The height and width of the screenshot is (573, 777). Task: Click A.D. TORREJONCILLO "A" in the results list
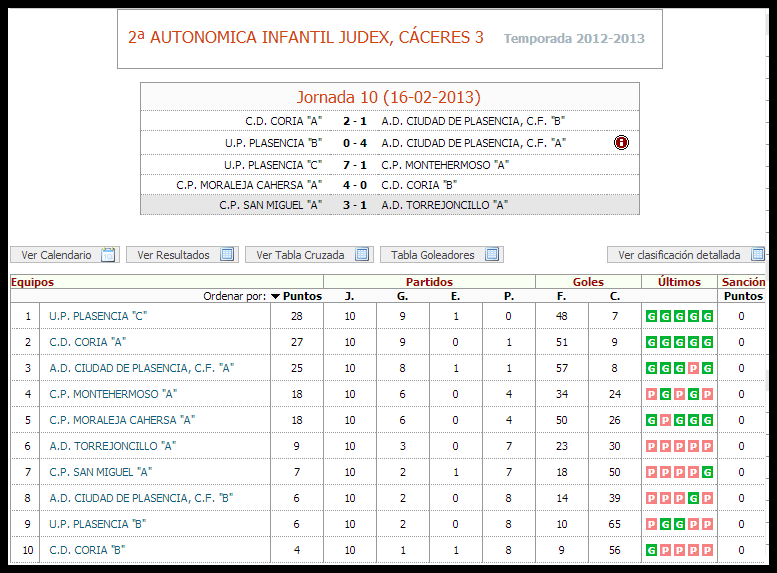(x=445, y=205)
